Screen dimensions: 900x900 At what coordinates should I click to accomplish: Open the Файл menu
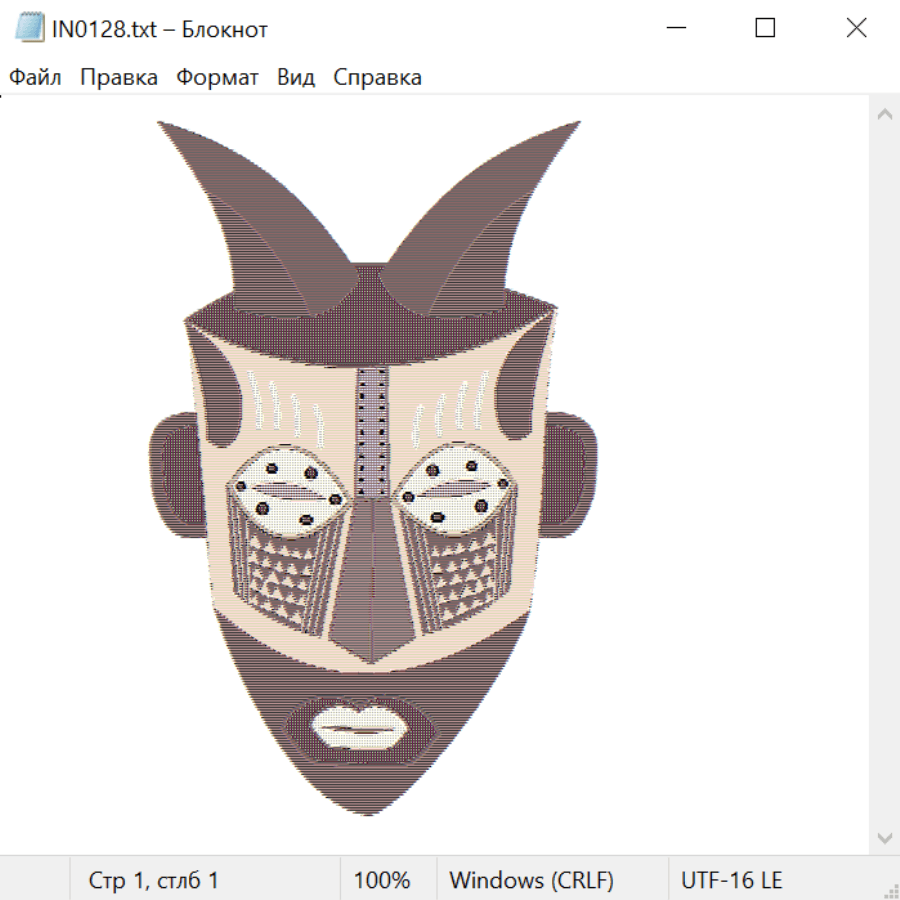click(x=36, y=78)
